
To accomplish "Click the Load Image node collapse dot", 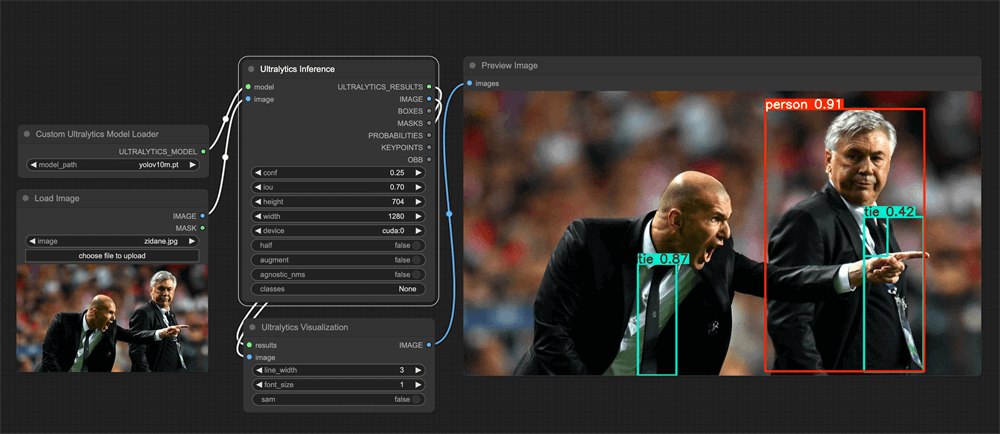I will tap(26, 198).
